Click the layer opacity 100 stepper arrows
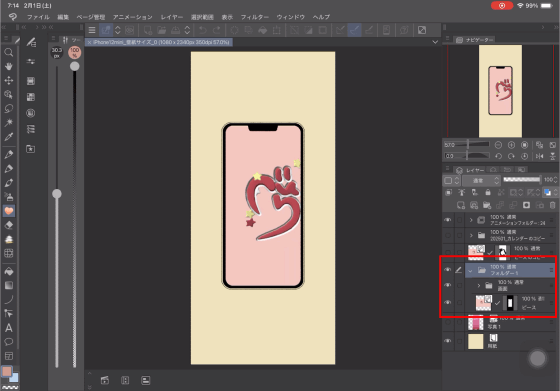This screenshot has height=391, width=560. pyautogui.click(x=555, y=180)
